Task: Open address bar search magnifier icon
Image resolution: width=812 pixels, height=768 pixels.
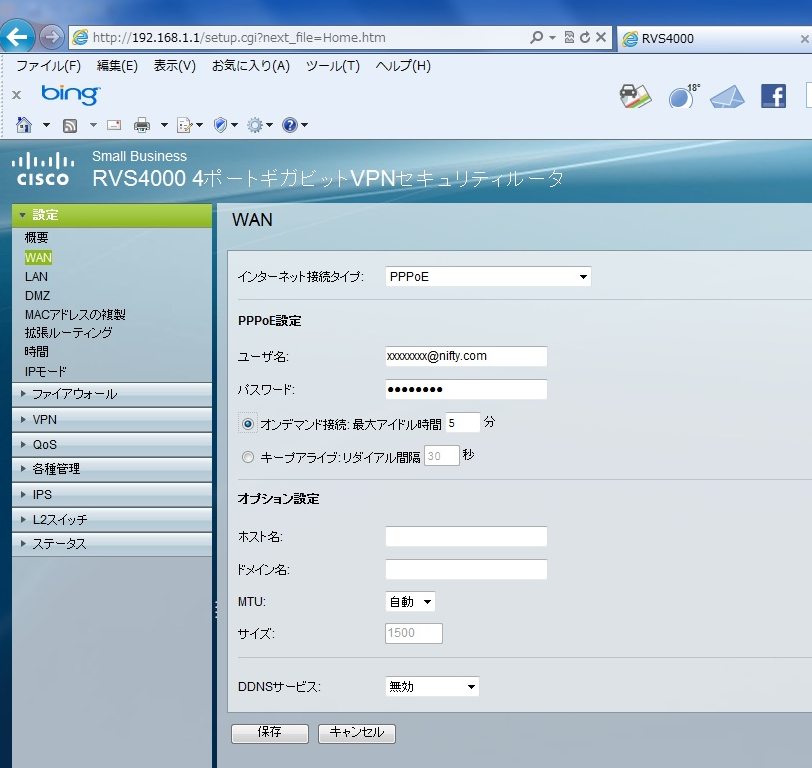Action: [537, 37]
